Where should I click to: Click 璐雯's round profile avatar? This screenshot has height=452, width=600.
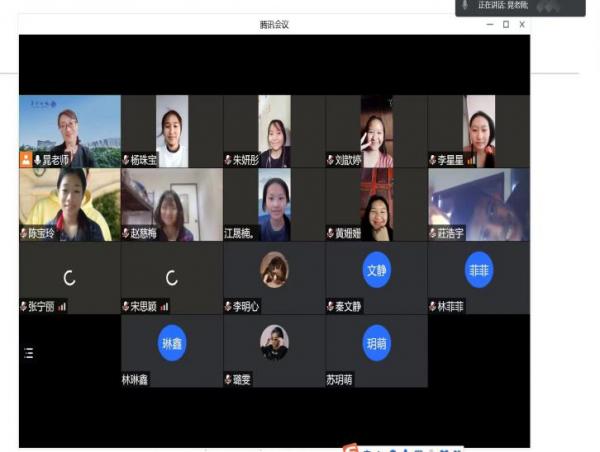274,342
